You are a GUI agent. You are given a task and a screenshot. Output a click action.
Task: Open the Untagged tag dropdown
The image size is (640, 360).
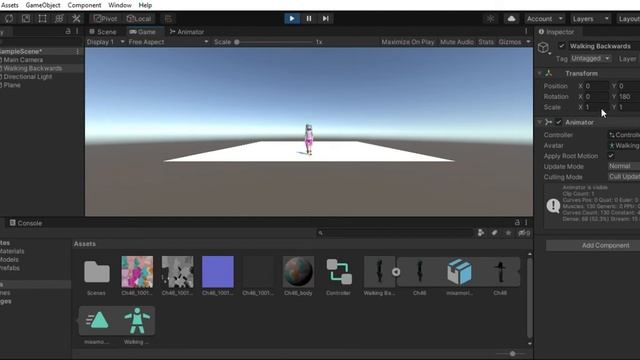click(590, 59)
